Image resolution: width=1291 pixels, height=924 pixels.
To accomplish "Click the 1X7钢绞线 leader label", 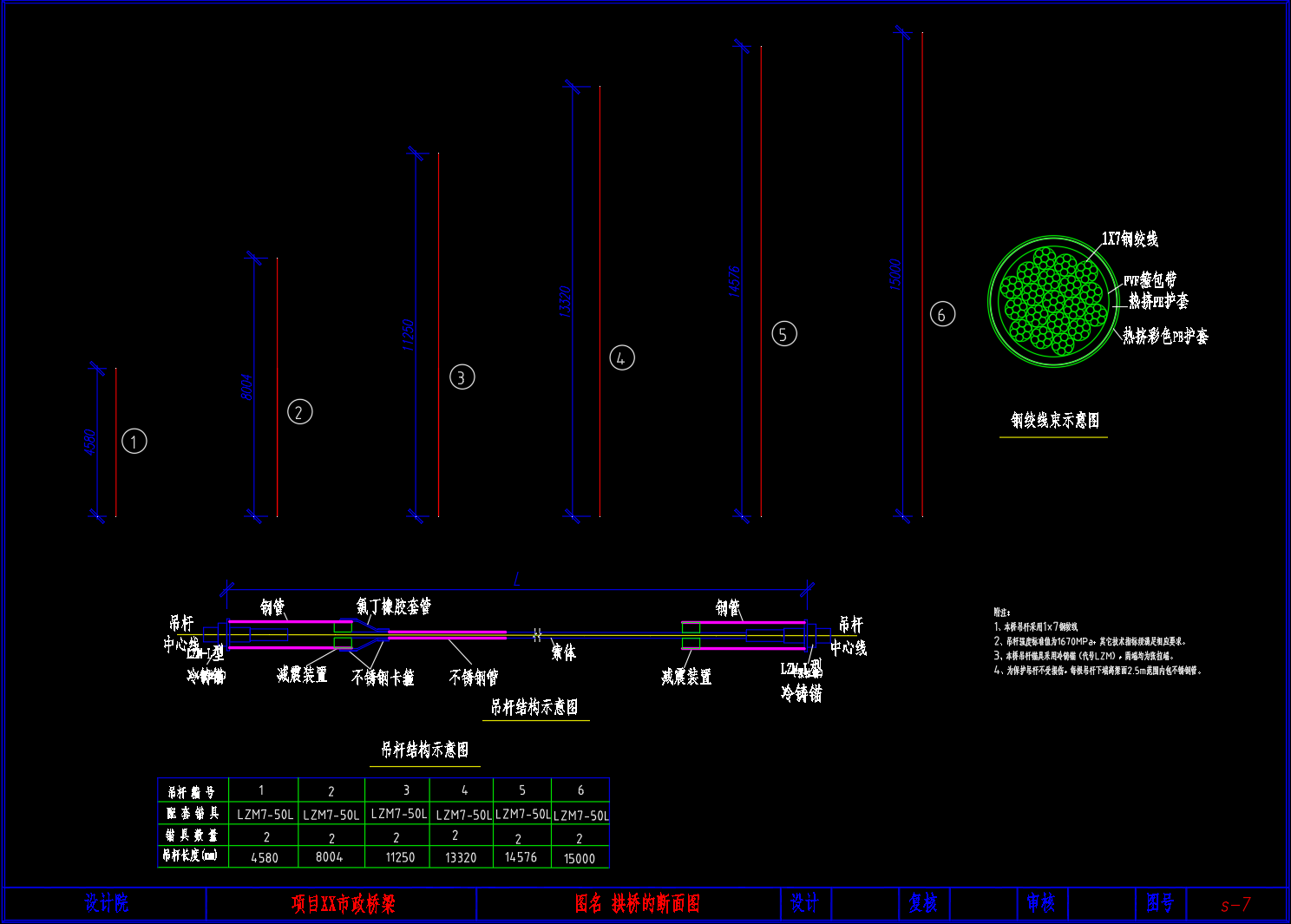I will [x=1129, y=239].
